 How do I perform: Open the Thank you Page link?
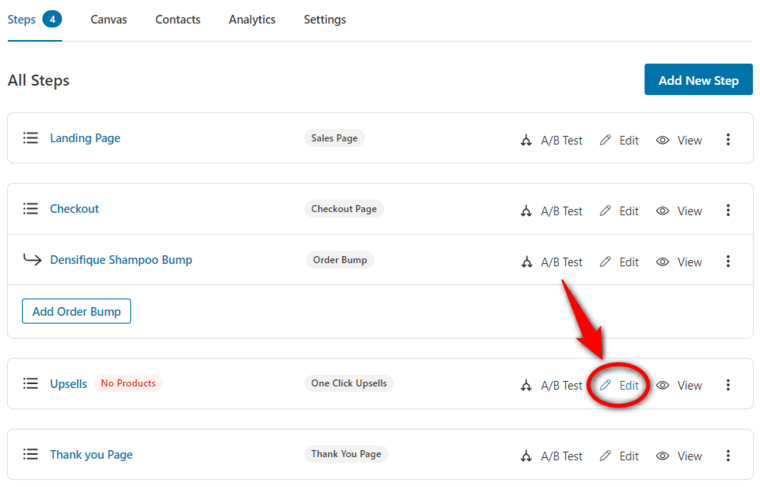pos(91,455)
